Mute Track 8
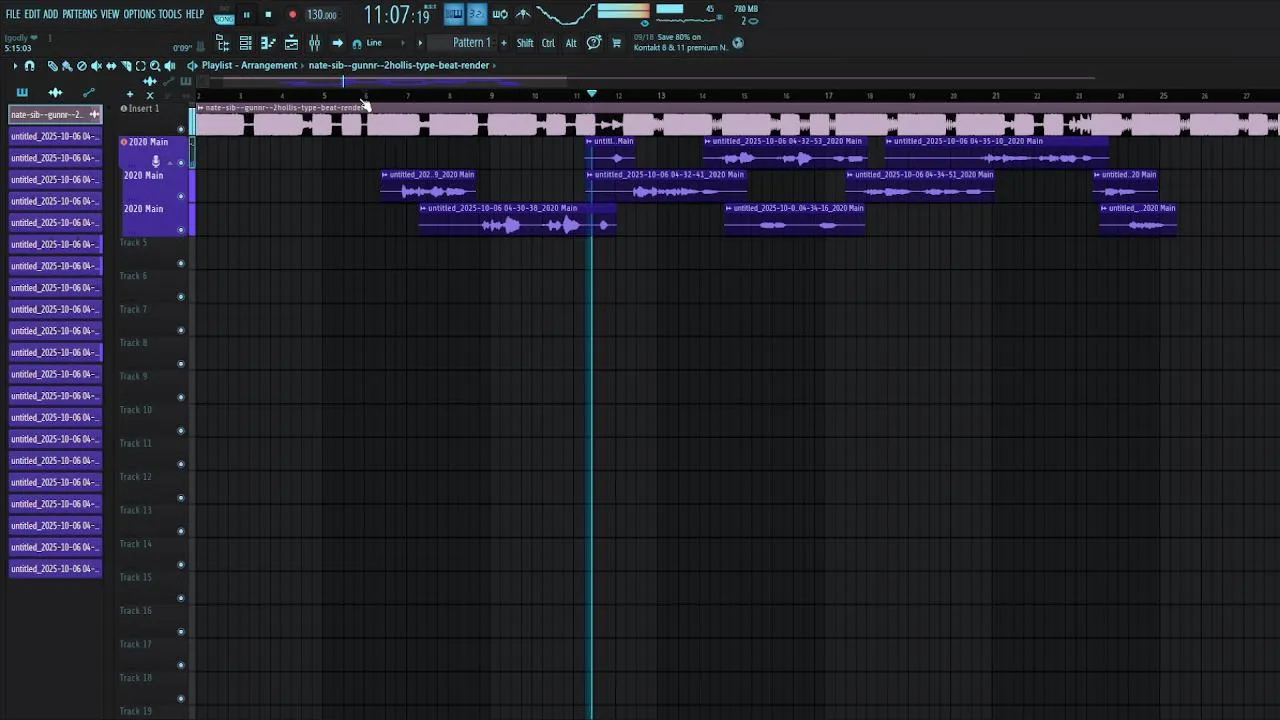 (x=181, y=364)
